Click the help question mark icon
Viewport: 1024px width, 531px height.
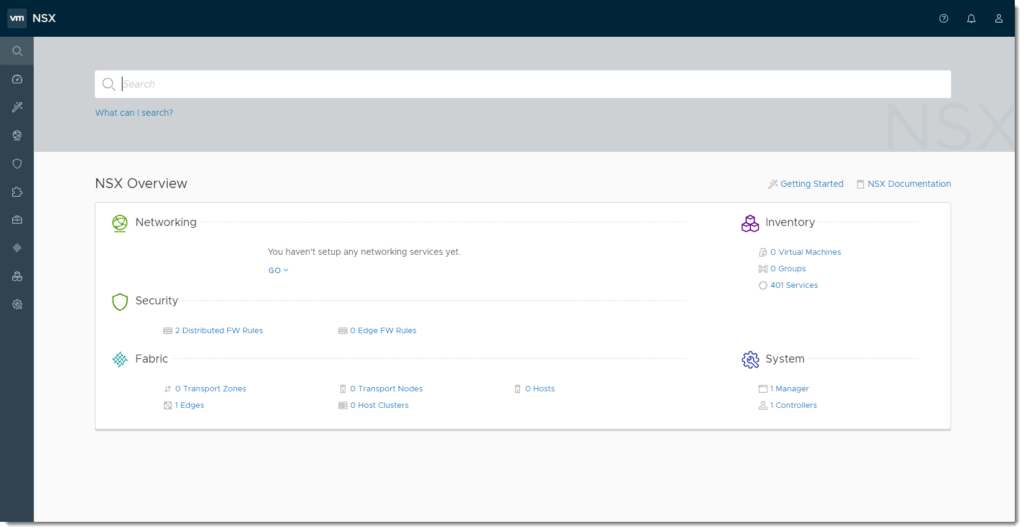click(944, 18)
